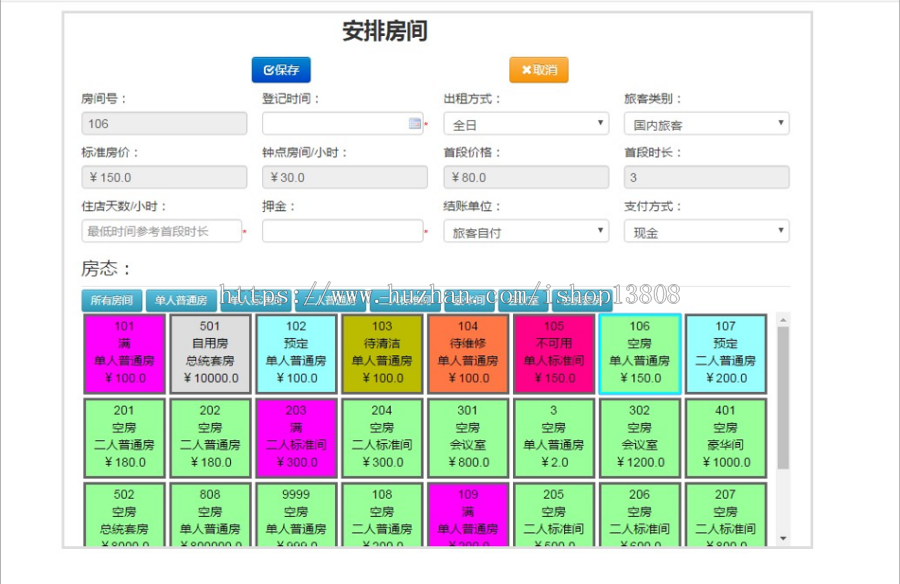Click the 住店天数/小时 input field
Screen dimensions: 900x584
coord(161,231)
